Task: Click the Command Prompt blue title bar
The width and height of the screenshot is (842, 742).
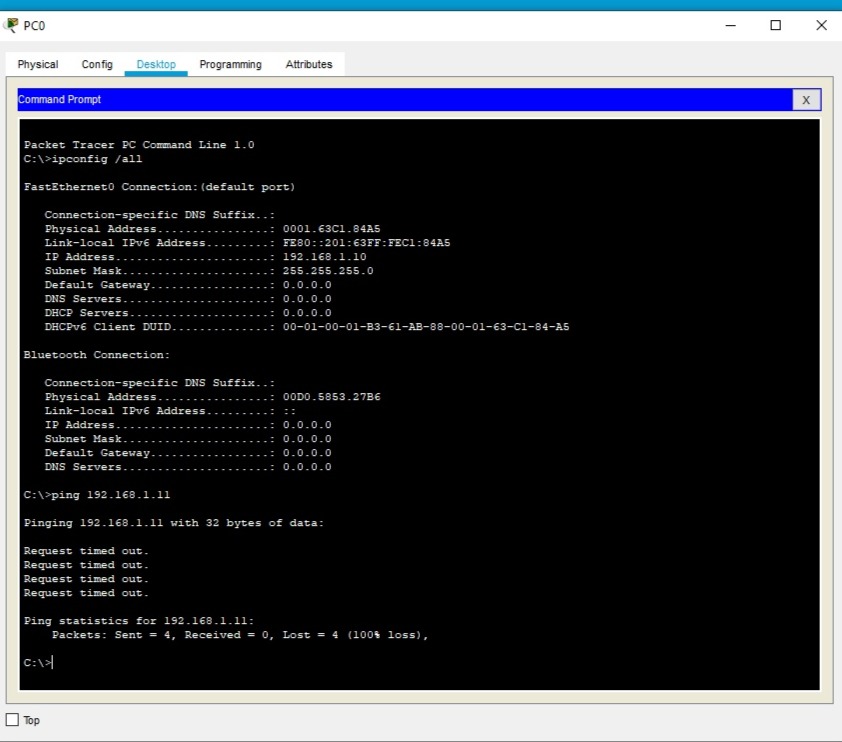Action: click(405, 100)
